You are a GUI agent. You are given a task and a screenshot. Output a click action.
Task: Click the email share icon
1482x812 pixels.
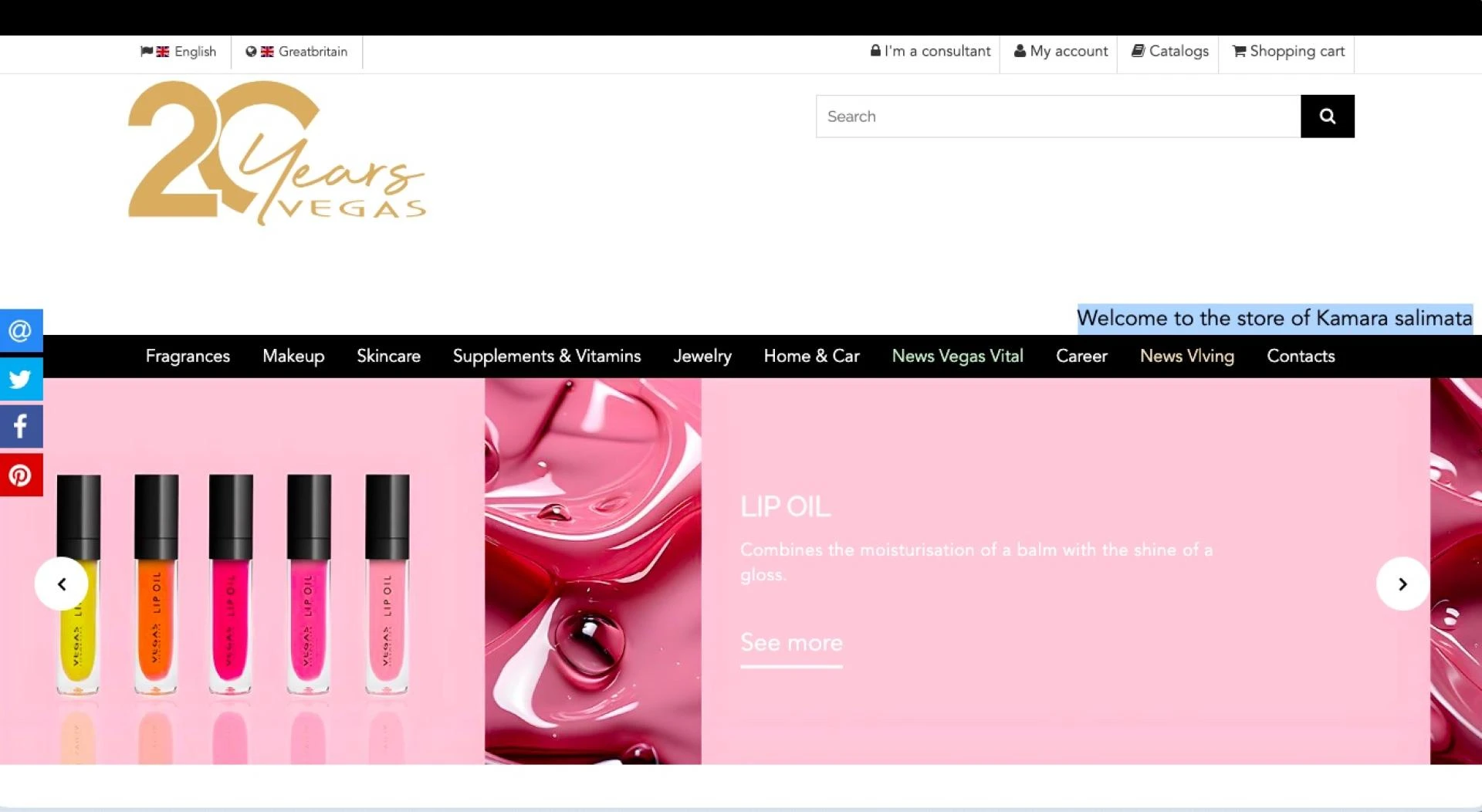click(x=21, y=330)
